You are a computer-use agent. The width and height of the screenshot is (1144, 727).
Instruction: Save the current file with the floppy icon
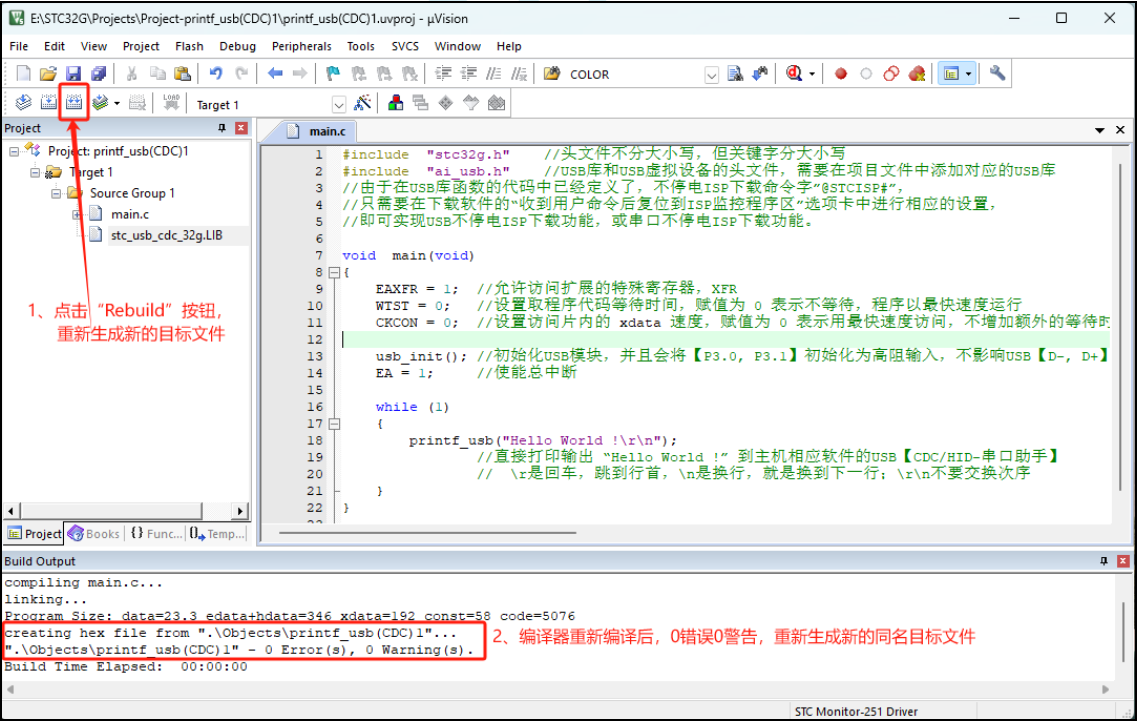click(x=73, y=74)
